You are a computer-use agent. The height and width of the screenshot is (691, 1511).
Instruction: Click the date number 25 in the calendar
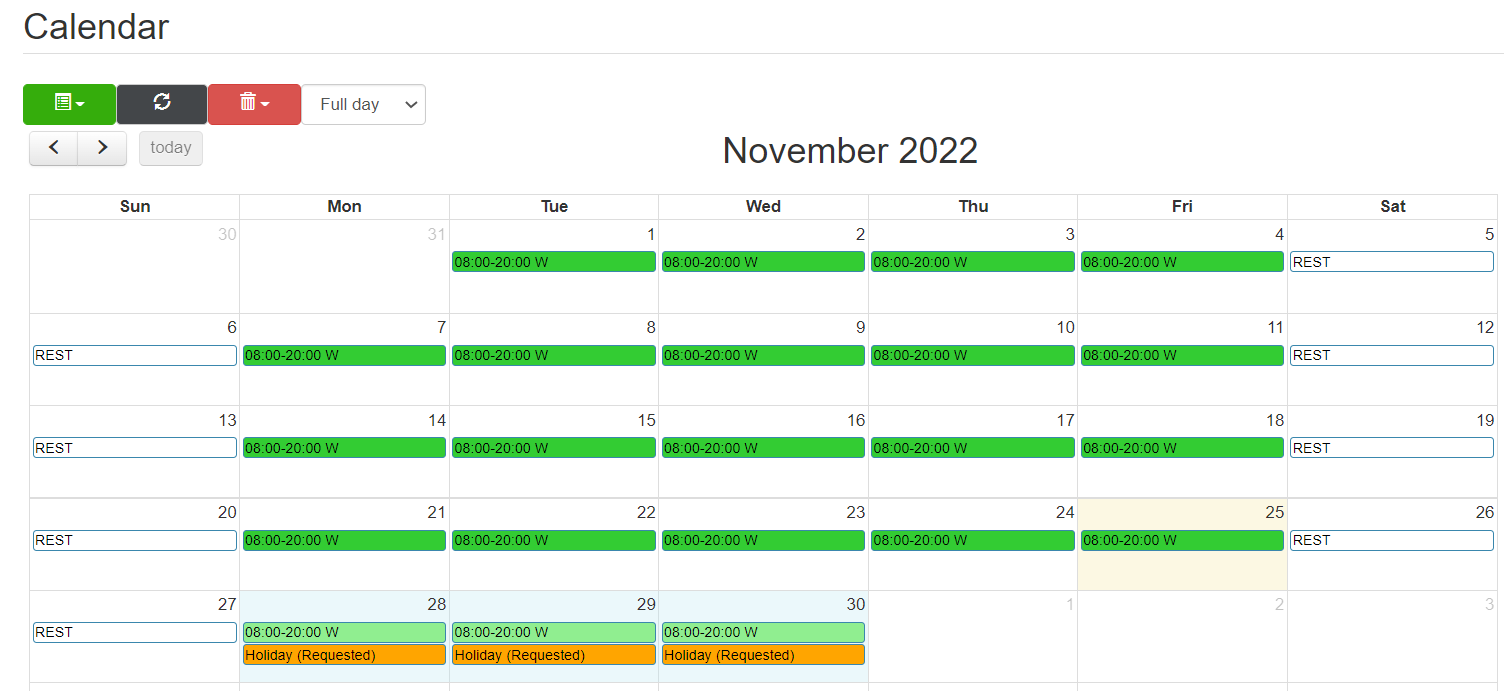coord(1275,511)
